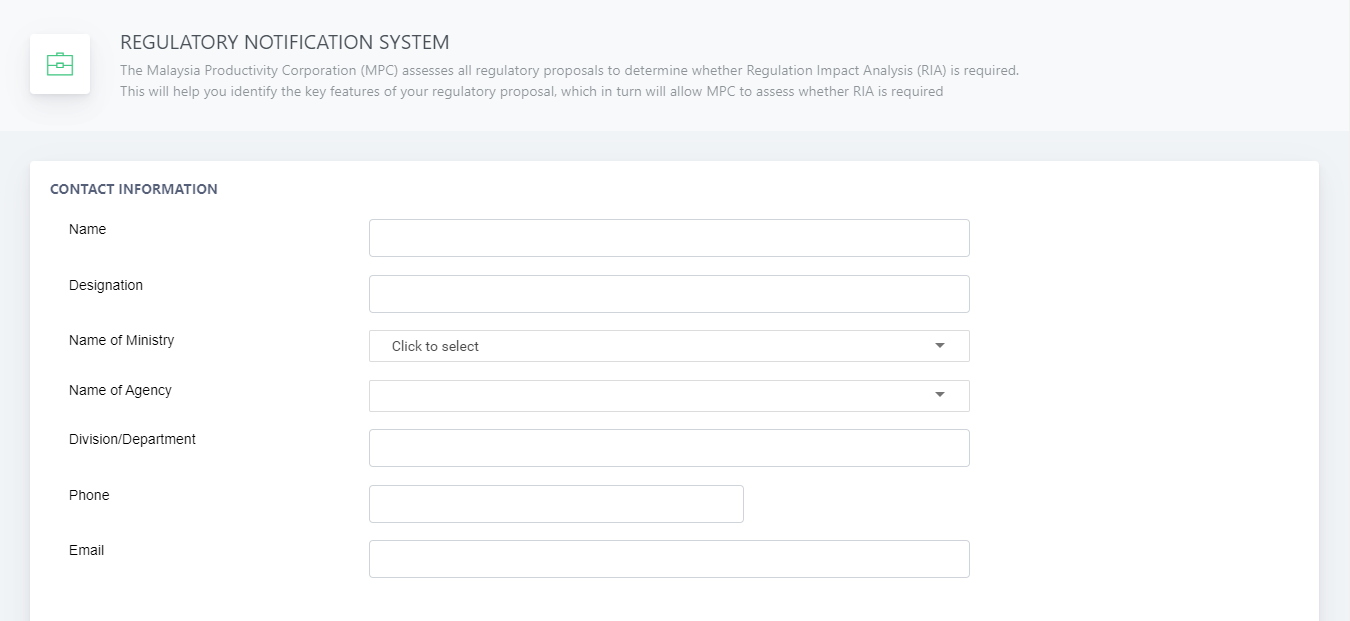
Task: Click the Email label text
Action: pos(87,550)
